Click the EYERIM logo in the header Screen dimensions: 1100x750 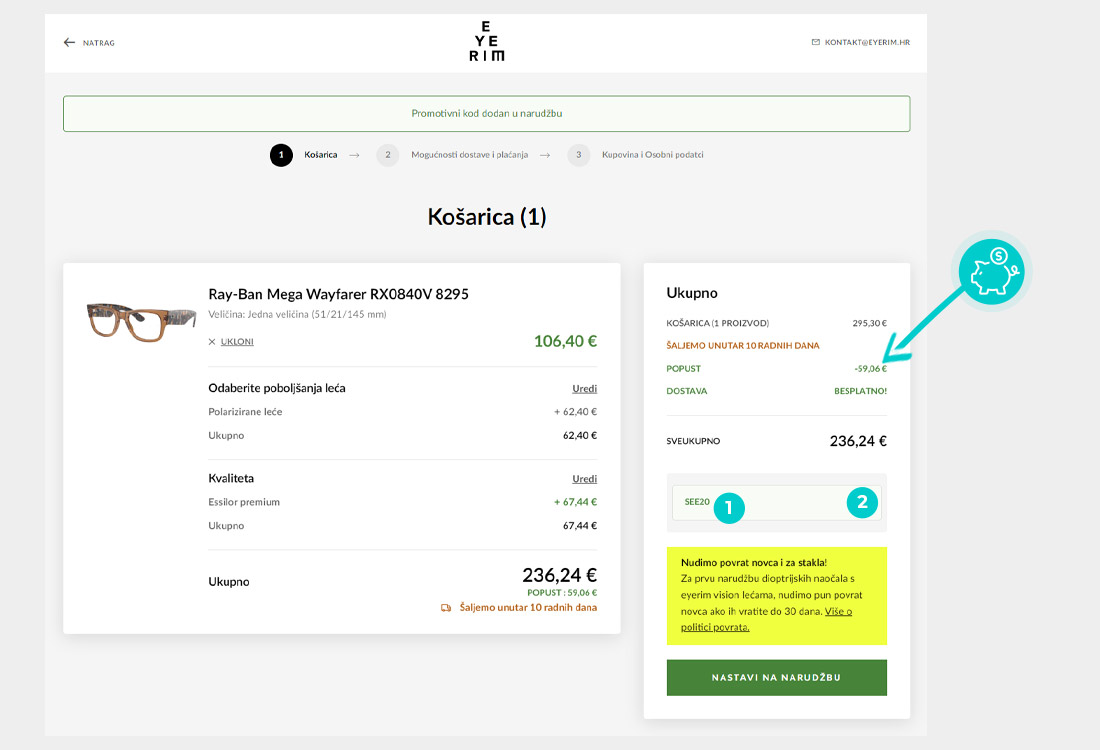tap(486, 41)
